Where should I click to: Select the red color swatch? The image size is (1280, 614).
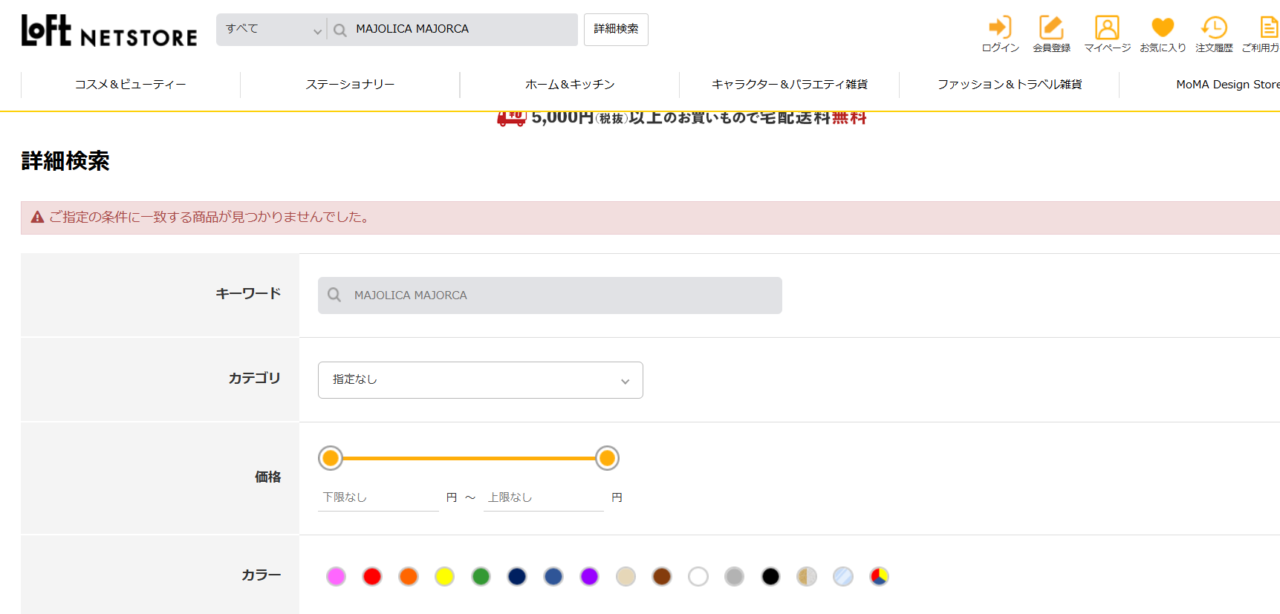point(372,576)
